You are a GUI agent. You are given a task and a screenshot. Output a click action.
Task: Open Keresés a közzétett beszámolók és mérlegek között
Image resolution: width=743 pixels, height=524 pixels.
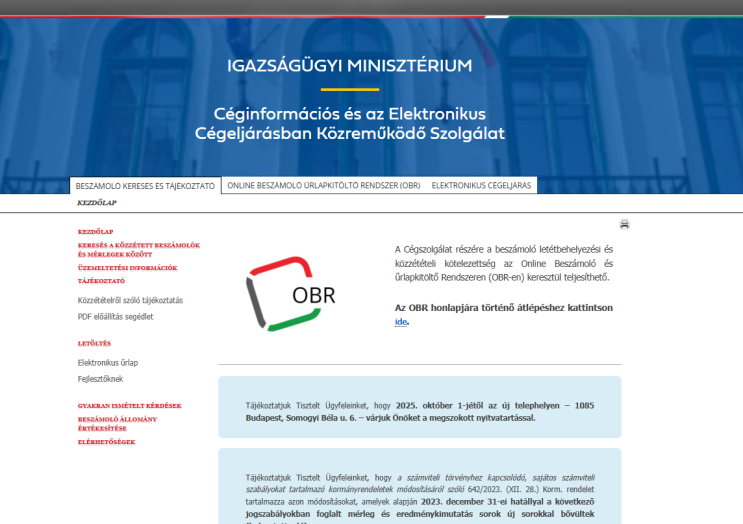coord(139,250)
